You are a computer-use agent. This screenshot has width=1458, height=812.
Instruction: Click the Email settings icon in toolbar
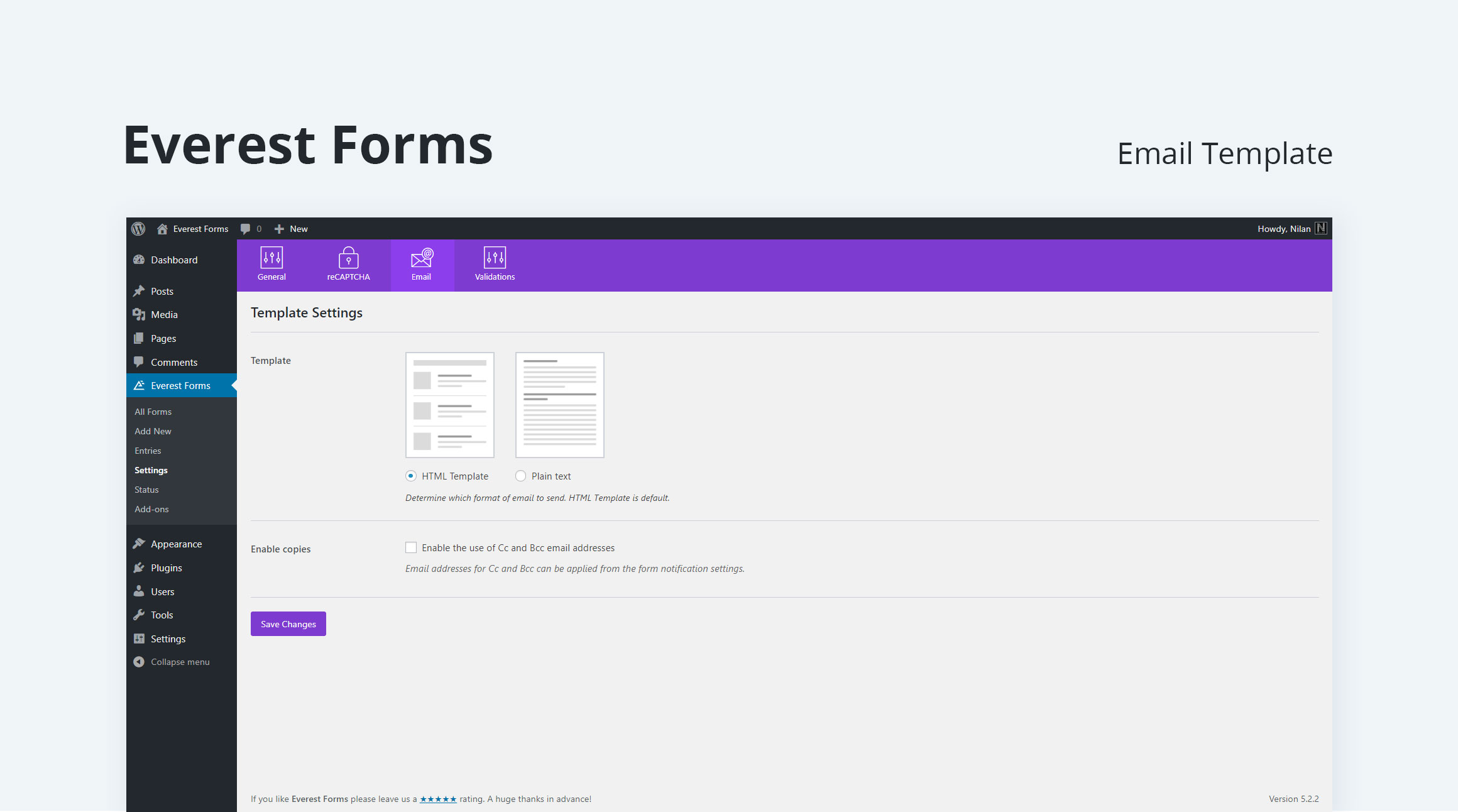pyautogui.click(x=420, y=264)
